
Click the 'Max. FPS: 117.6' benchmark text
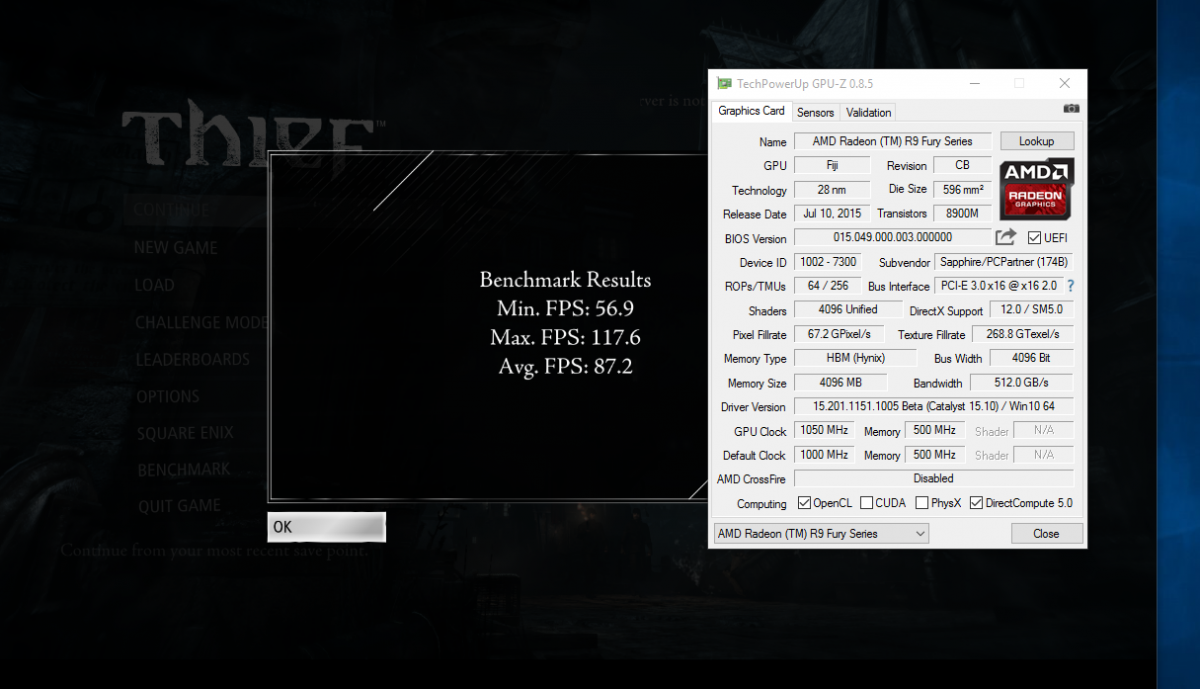pos(566,337)
